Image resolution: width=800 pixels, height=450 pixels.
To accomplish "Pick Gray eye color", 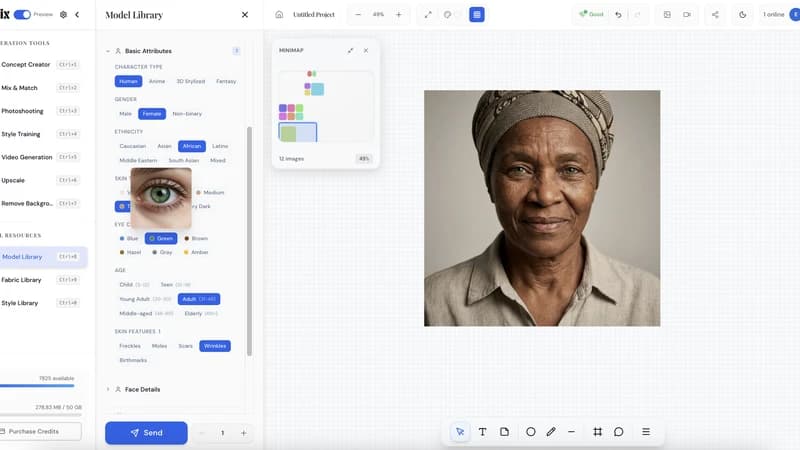I will (x=162, y=252).
